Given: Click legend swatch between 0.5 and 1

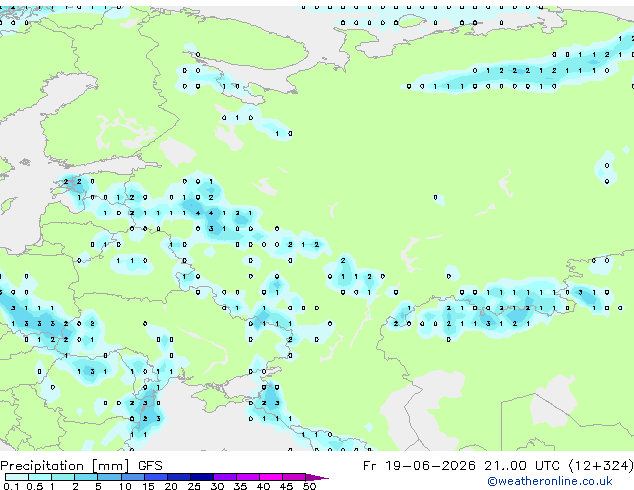Looking at the screenshot, I should click(x=40, y=477).
